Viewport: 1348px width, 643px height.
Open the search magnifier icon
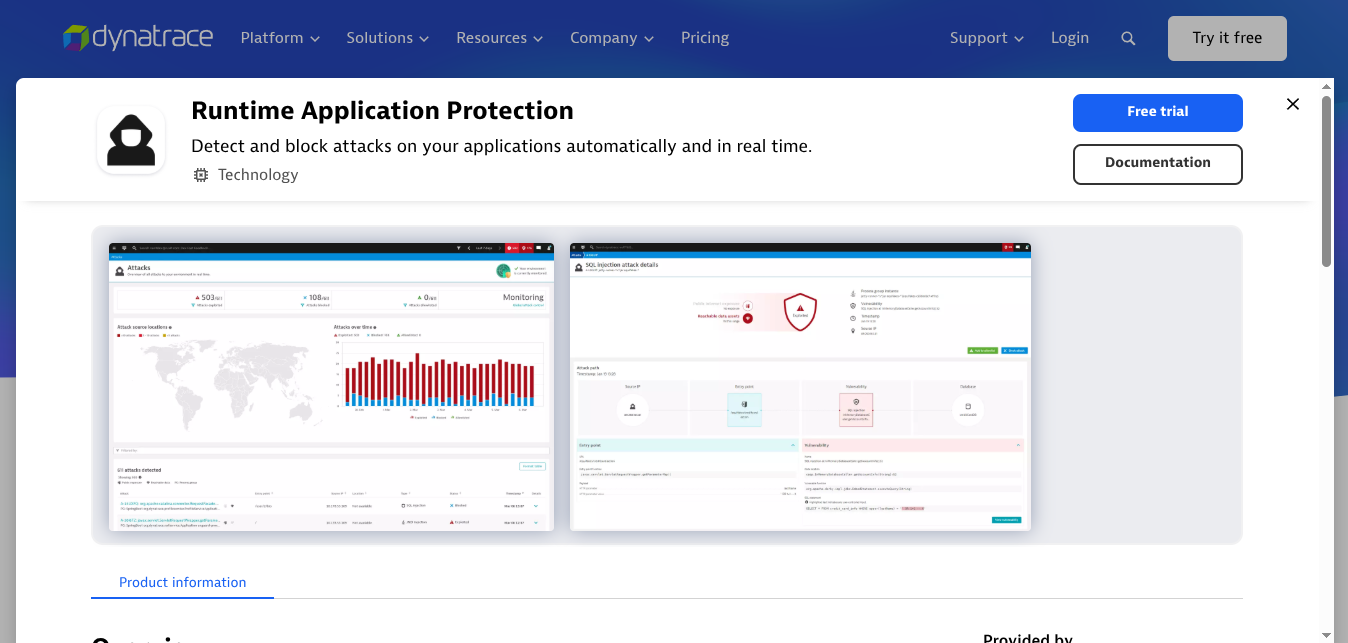tap(1128, 37)
